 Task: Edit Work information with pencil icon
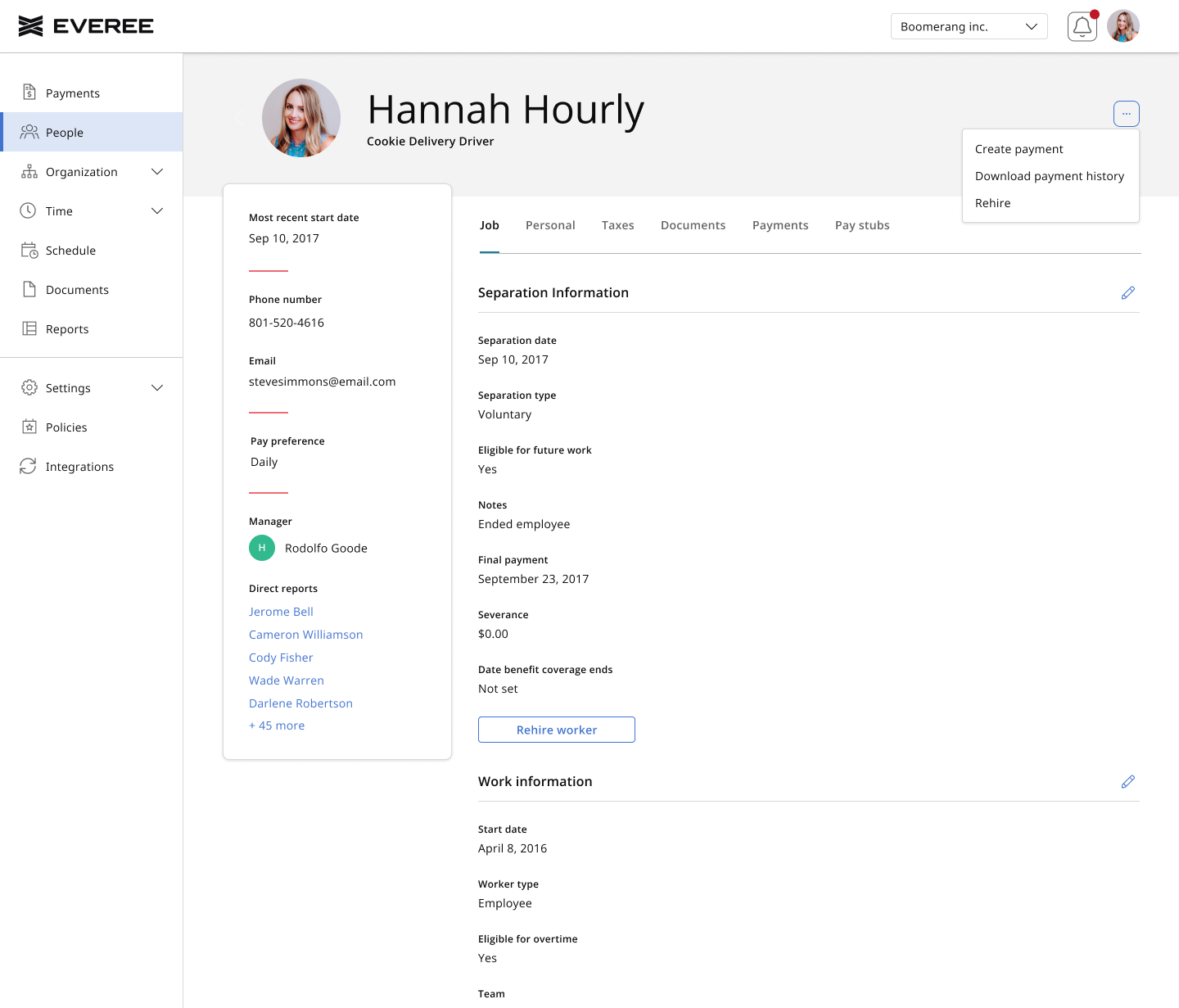(1128, 781)
